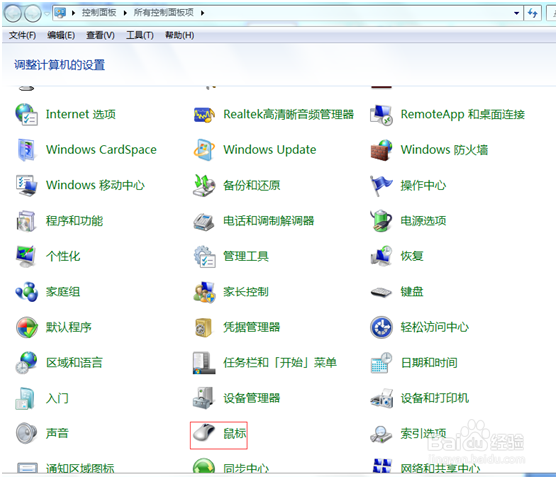Click the 恢复 icon
The height and width of the screenshot is (479, 558).
pos(381,256)
